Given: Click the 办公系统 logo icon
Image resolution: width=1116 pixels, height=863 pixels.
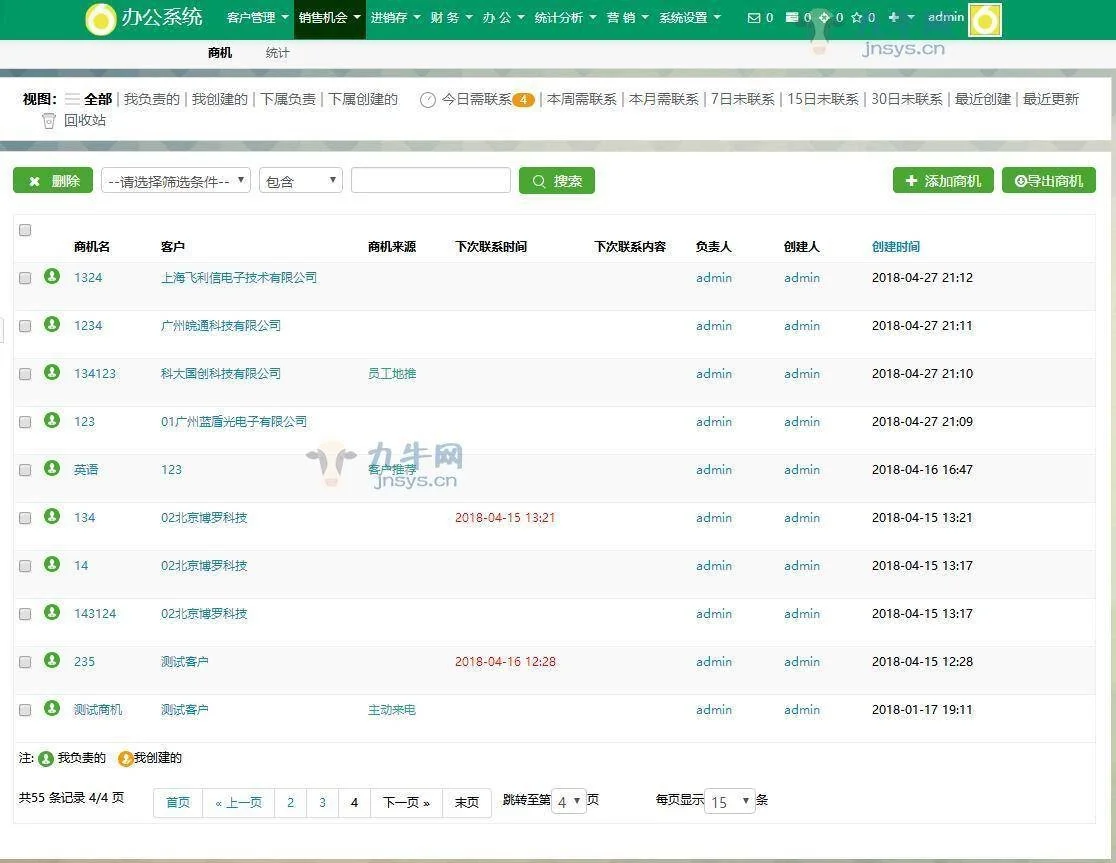Looking at the screenshot, I should tap(100, 19).
